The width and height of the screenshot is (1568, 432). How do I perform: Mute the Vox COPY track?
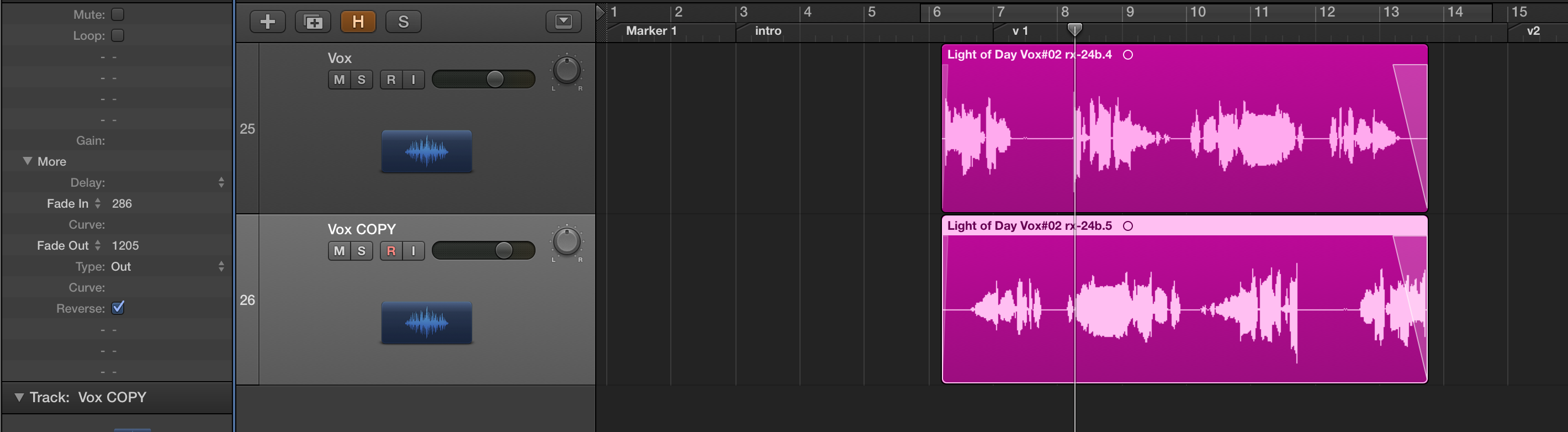(x=339, y=251)
